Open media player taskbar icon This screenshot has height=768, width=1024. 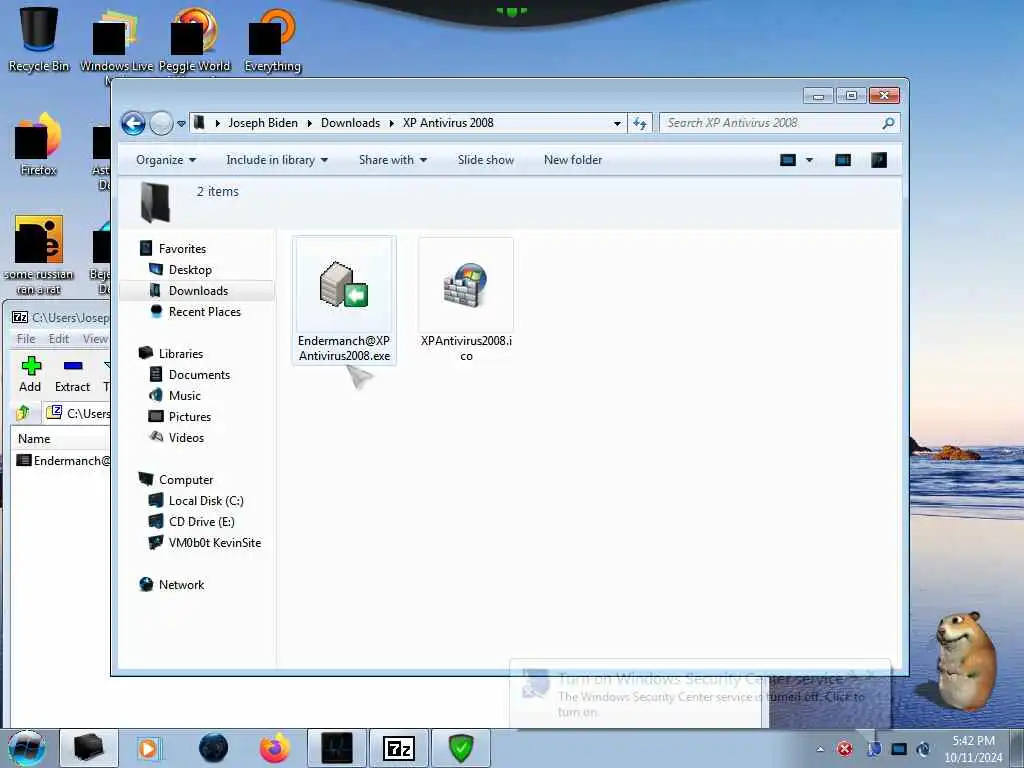point(148,748)
